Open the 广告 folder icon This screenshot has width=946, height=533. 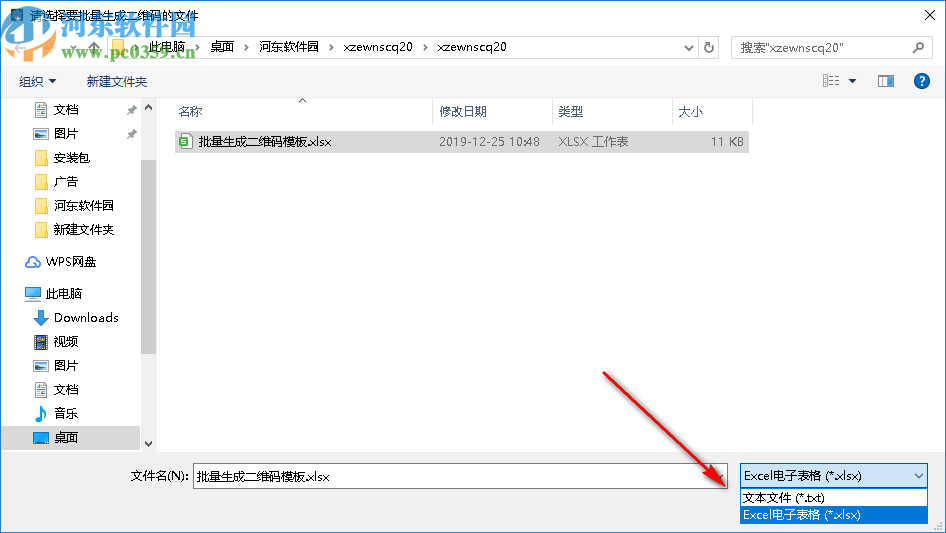[x=41, y=182]
